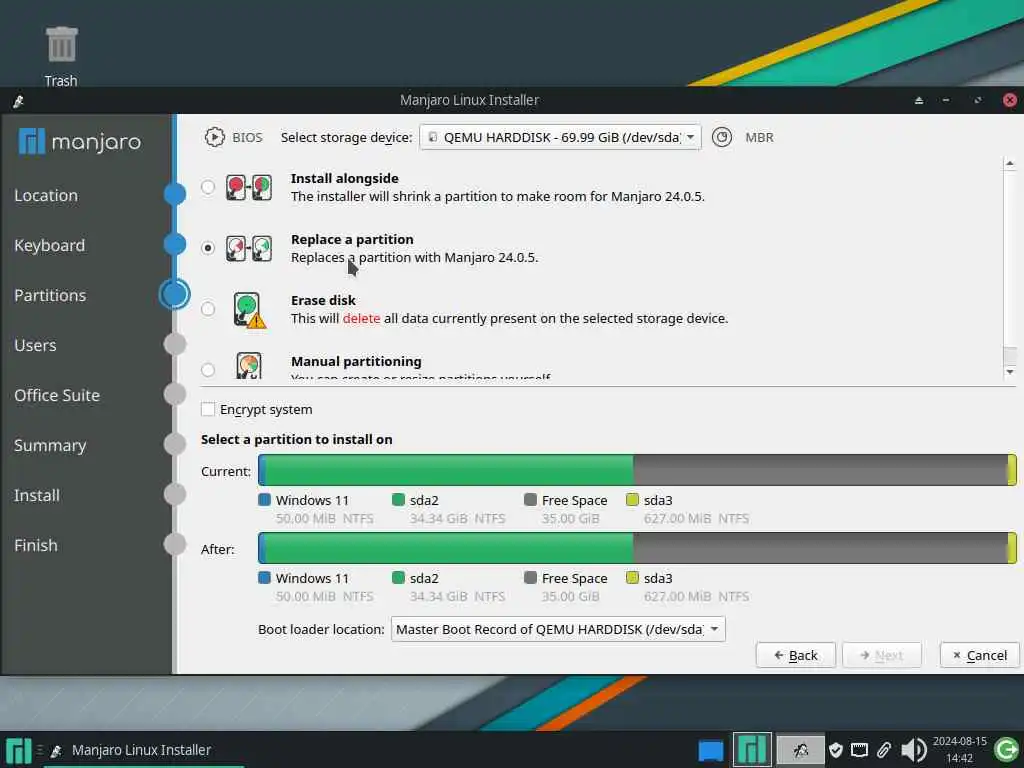Select the Erase disk radio button
This screenshot has height=768, width=1024.
tap(208, 309)
